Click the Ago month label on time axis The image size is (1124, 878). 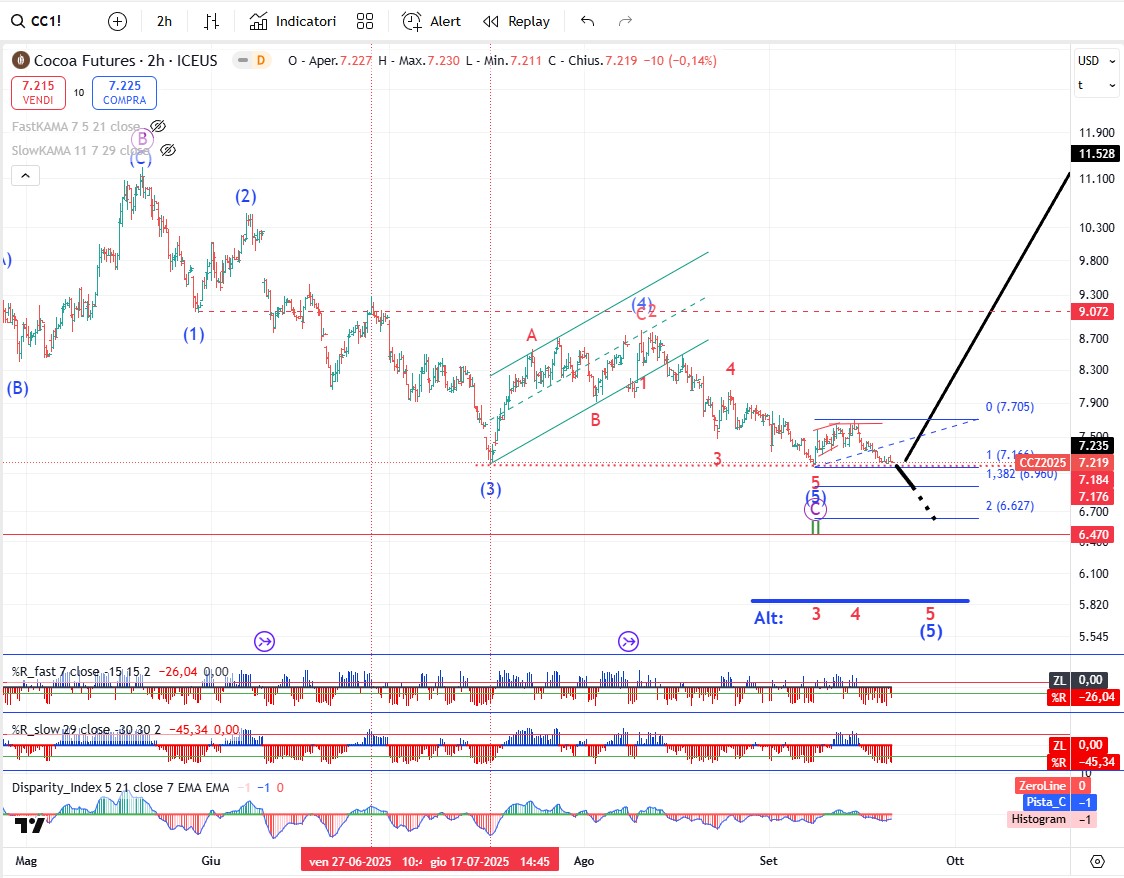(584, 861)
